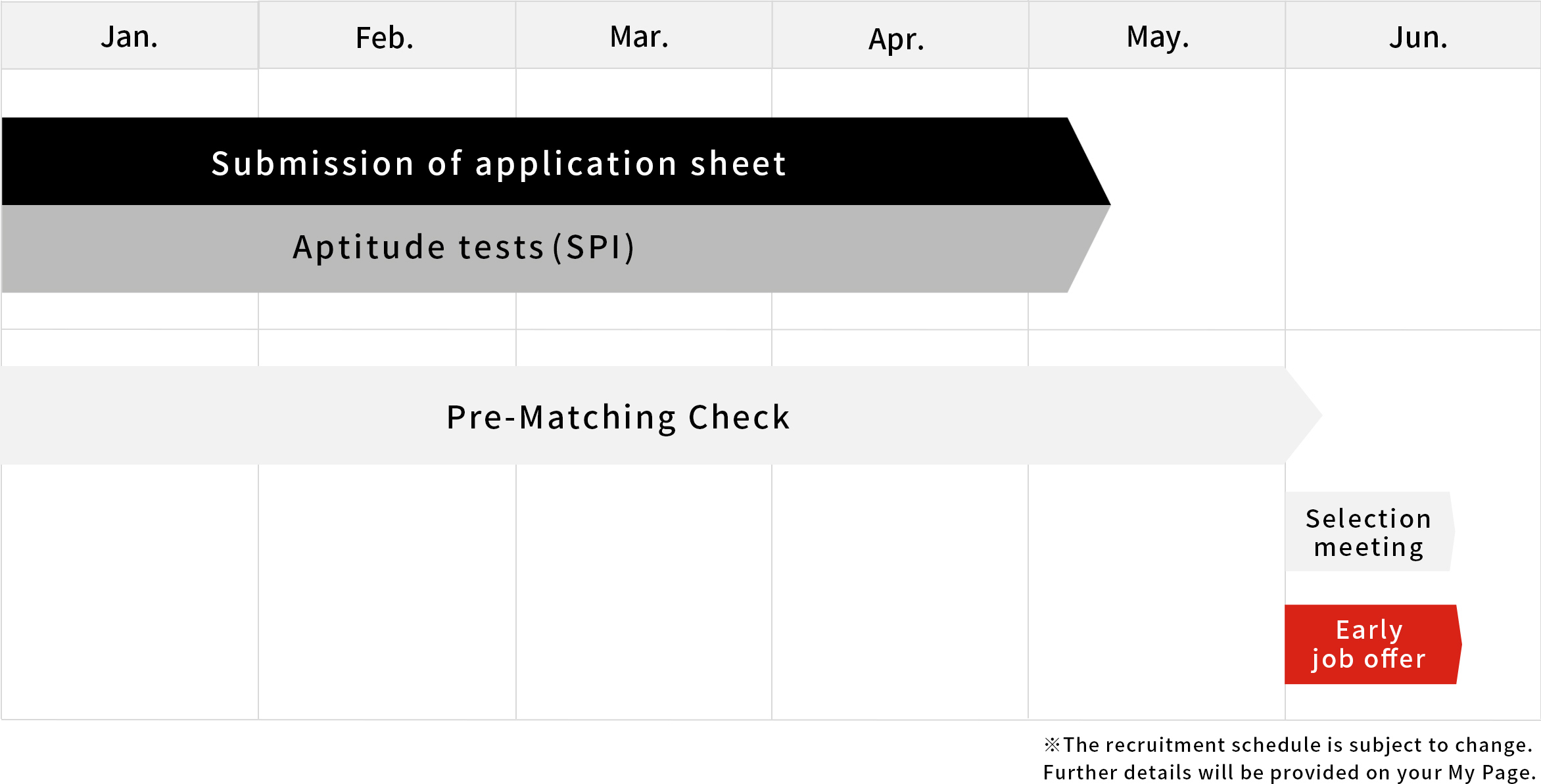The height and width of the screenshot is (784, 1541).
Task: Click the black Submission of application sheet bar
Action: (x=498, y=163)
